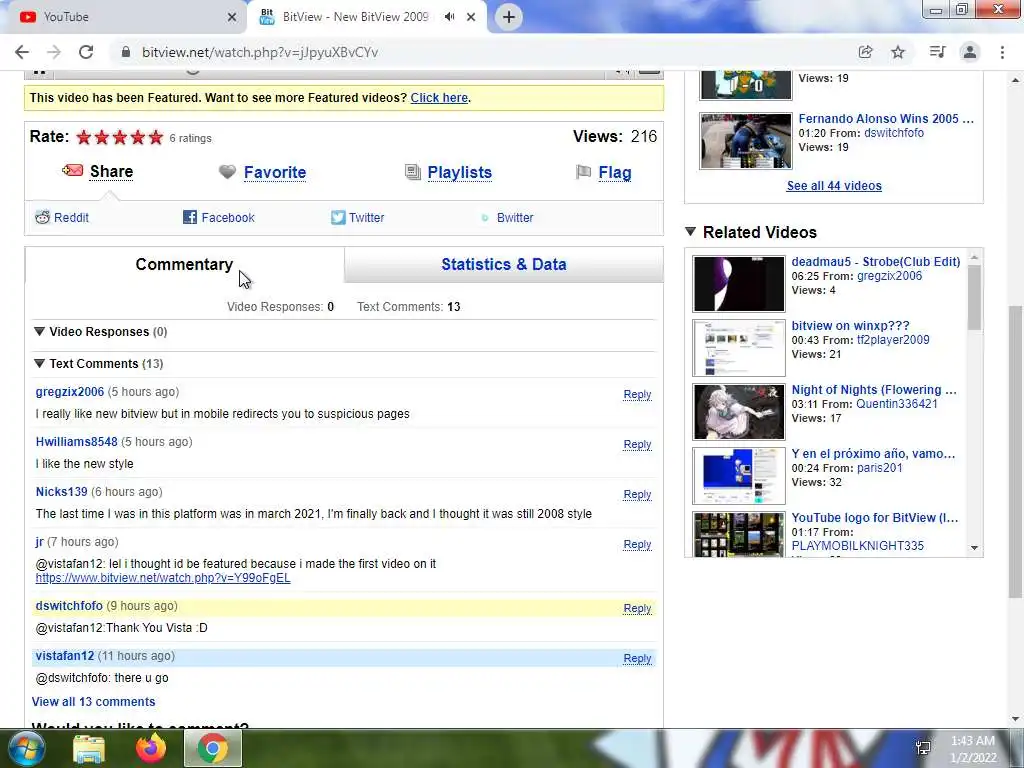Viewport: 1024px width, 768px height.
Task: Open Chrome three-dot menu
Action: [x=1002, y=52]
